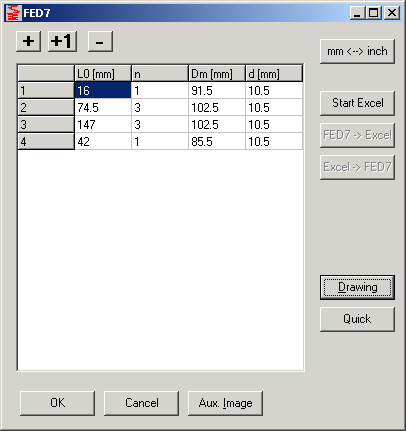
Task: Select the Dm cell with value 85.5
Action: (217, 141)
